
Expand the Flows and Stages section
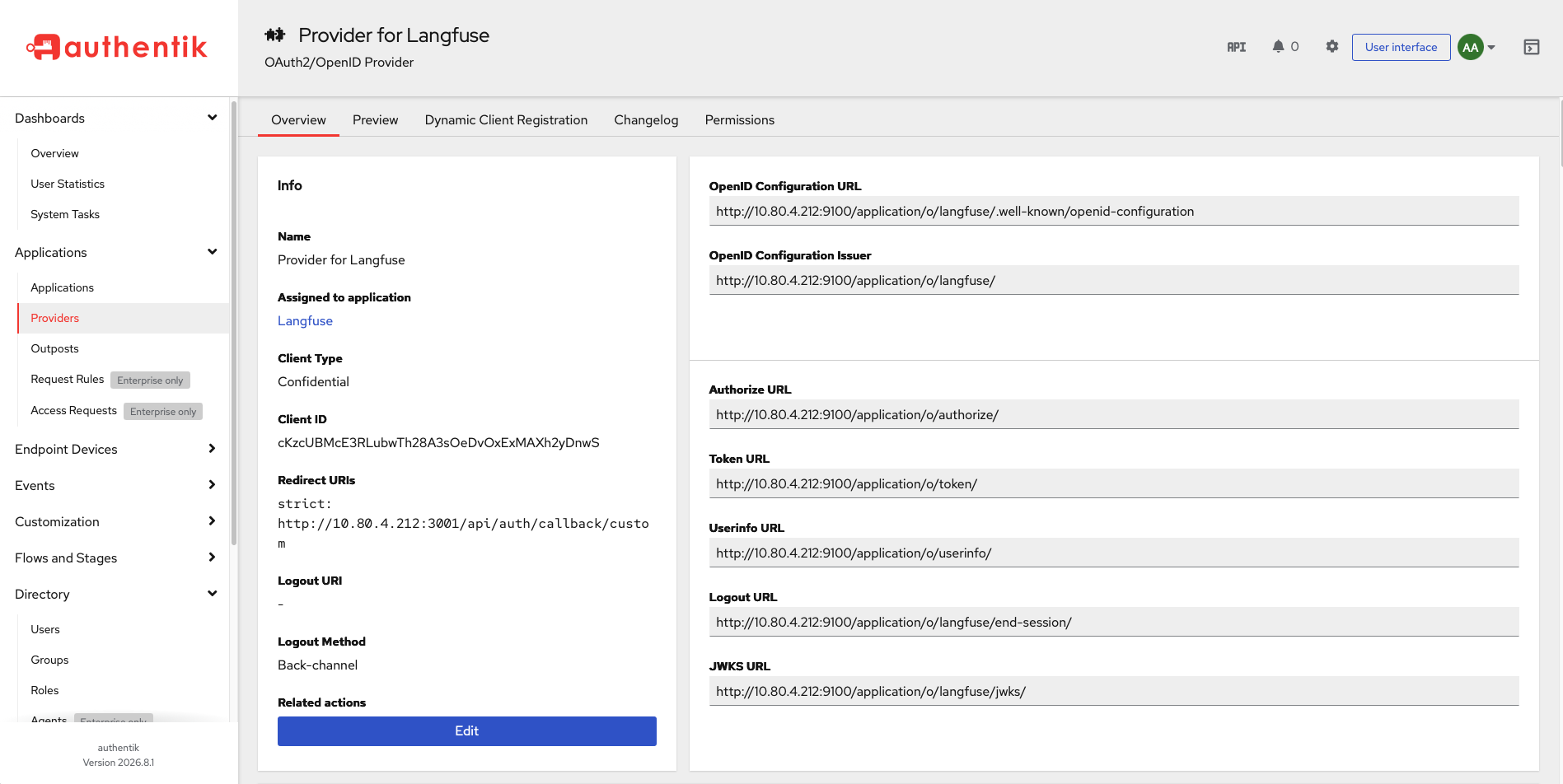(212, 558)
